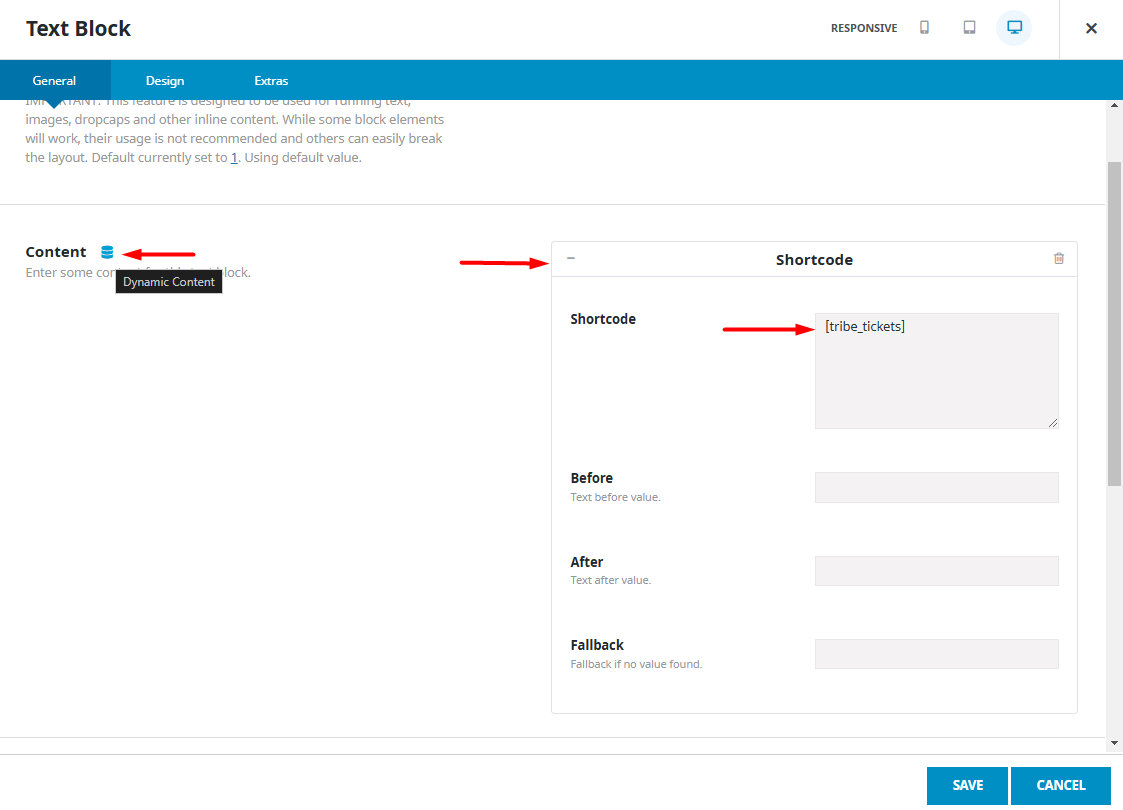Click the X to close Text Block settings
The width and height of the screenshot is (1123, 810).
(1091, 28)
